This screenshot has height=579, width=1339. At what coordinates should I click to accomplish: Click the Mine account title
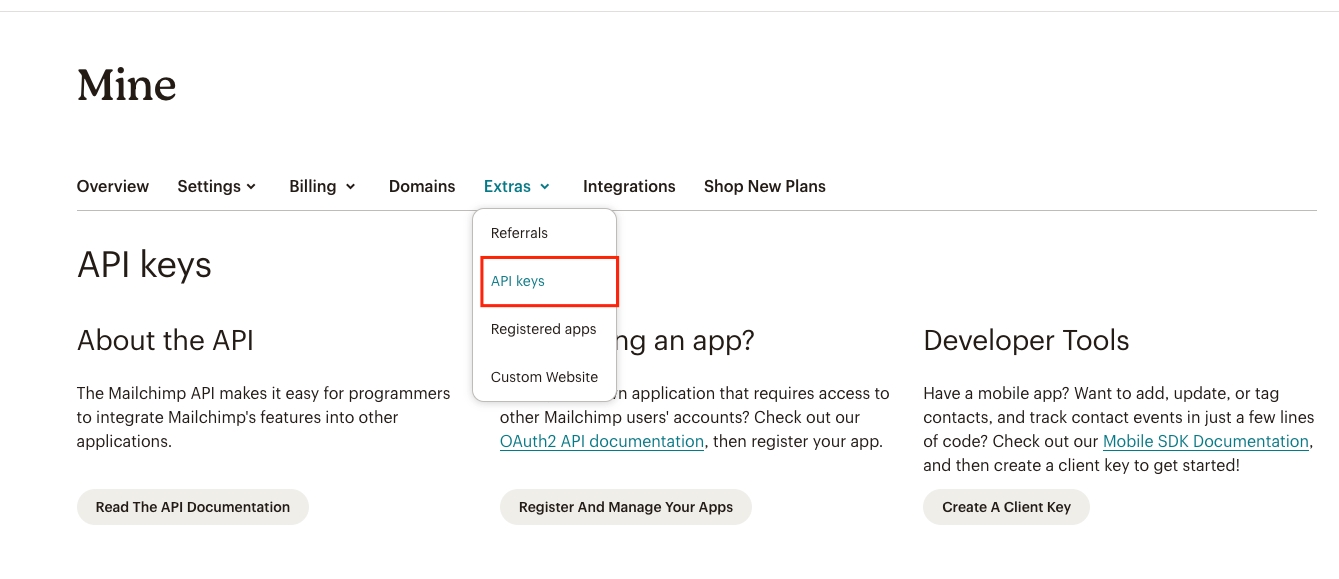point(127,85)
